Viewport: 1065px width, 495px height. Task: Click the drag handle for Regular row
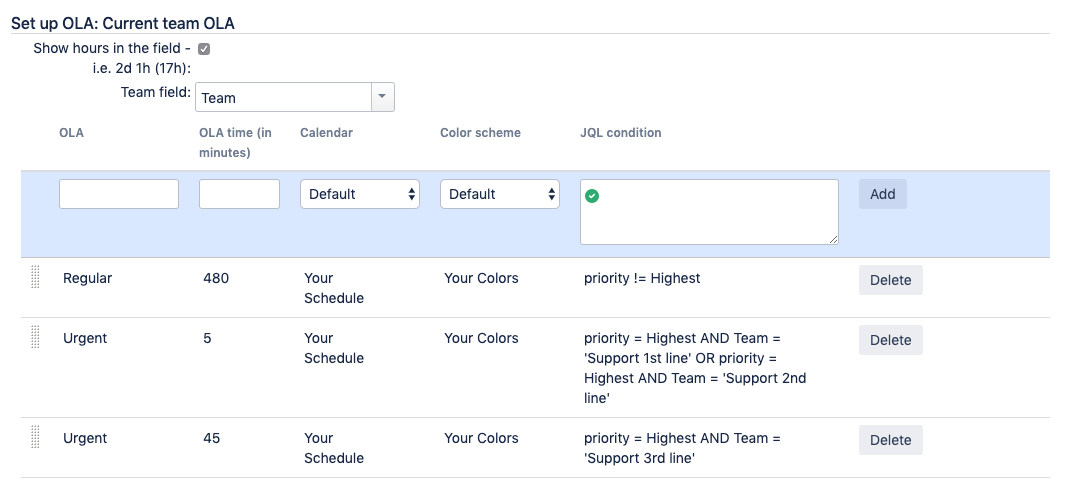[x=36, y=278]
